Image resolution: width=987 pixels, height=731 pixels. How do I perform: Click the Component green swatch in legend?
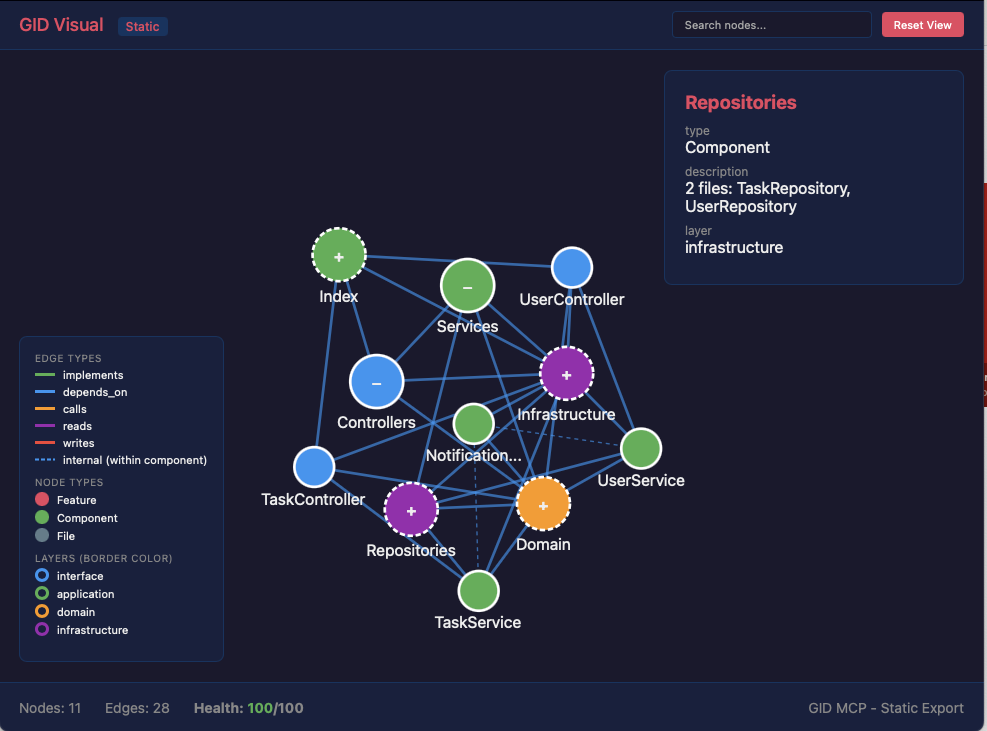(42, 518)
